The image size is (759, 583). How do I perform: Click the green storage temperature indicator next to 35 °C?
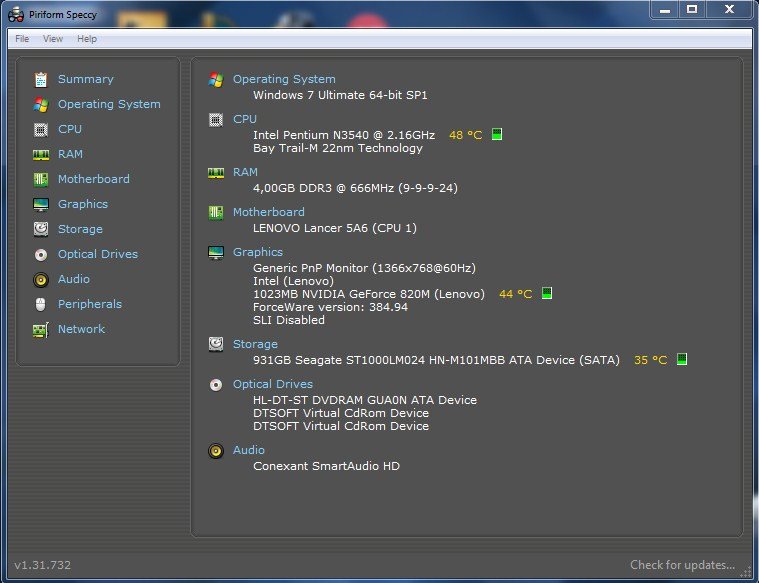pos(682,359)
